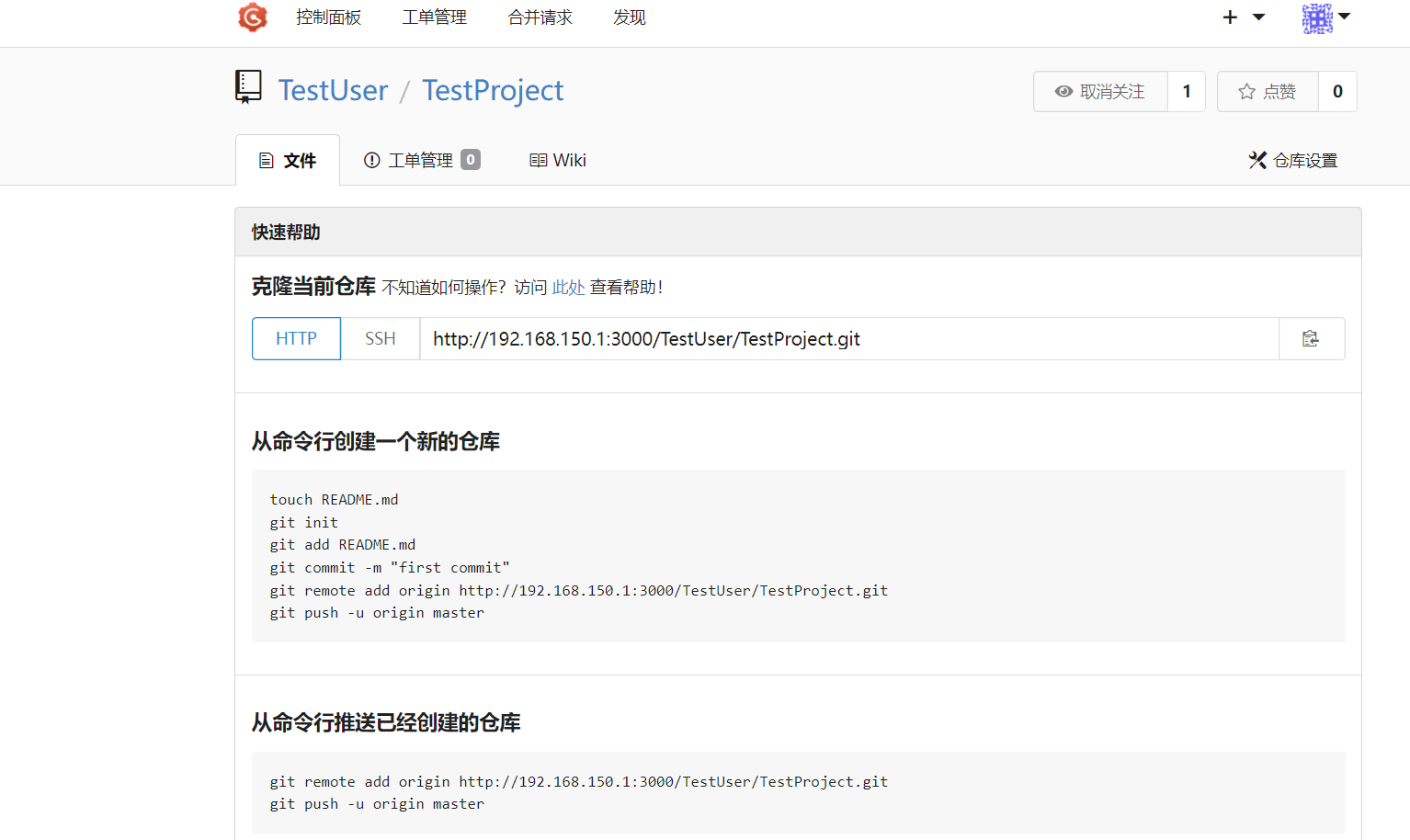
Task: Click the repository book icon
Action: pos(248,87)
